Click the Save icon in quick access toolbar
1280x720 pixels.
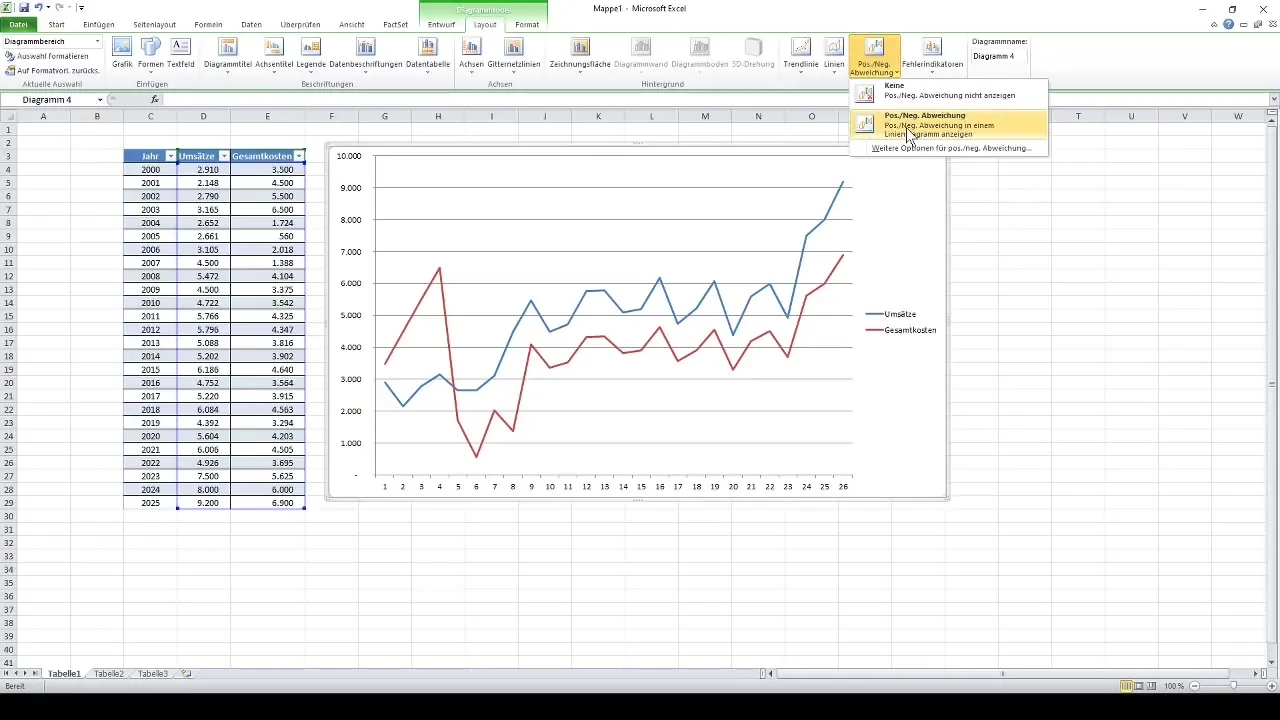(23, 7)
